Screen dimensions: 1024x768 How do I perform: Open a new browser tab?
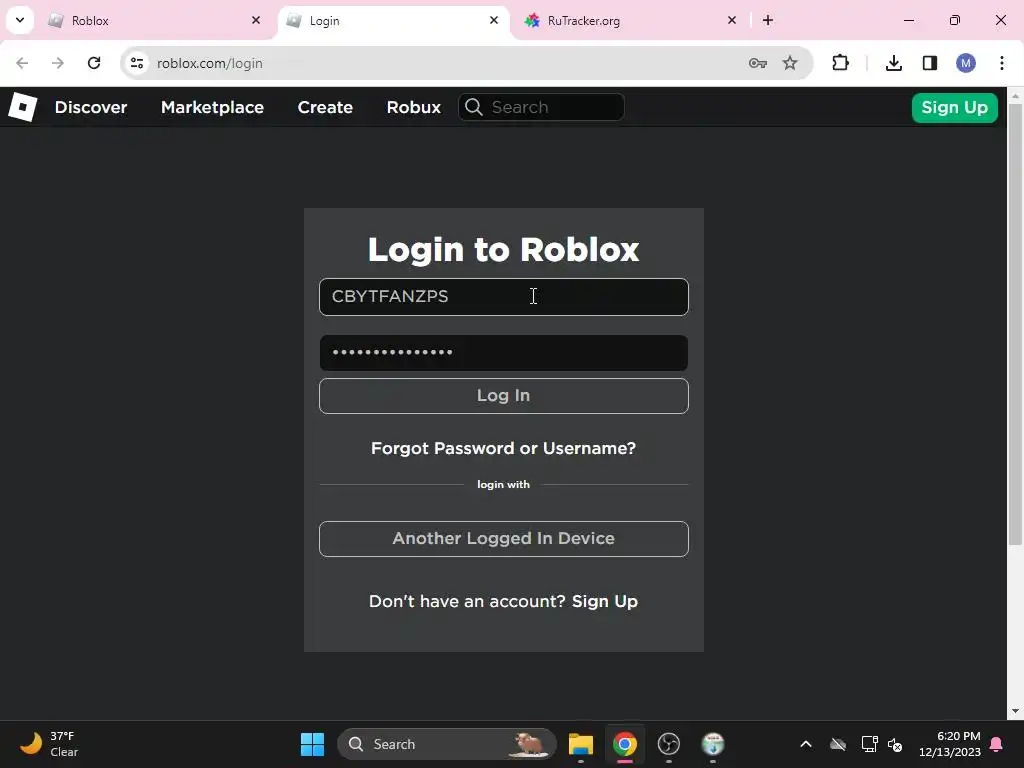(768, 20)
